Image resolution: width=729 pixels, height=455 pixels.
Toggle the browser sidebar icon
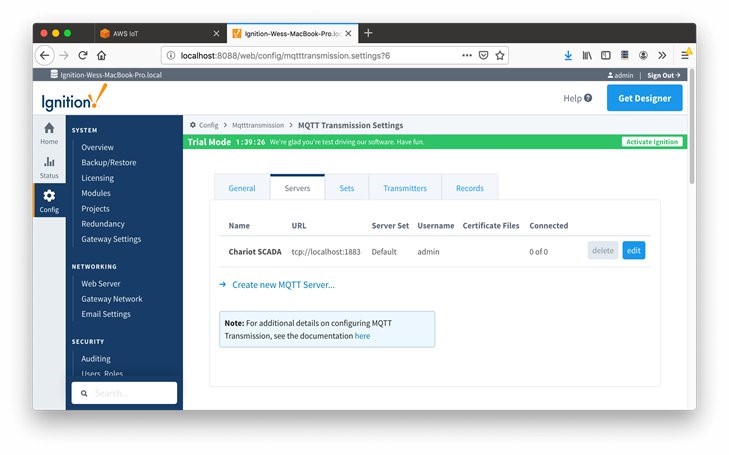pos(605,55)
